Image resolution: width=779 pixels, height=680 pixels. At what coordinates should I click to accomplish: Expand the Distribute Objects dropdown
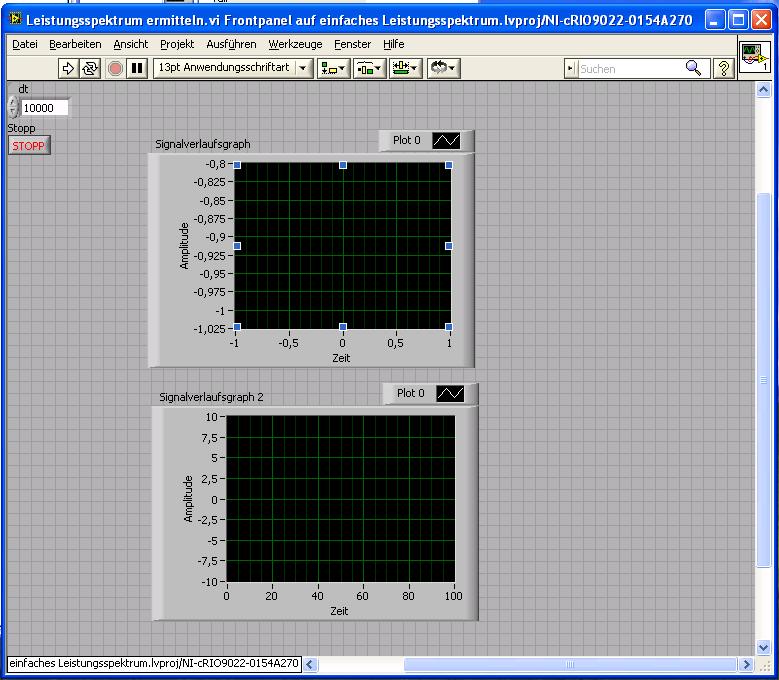pyautogui.click(x=368, y=68)
